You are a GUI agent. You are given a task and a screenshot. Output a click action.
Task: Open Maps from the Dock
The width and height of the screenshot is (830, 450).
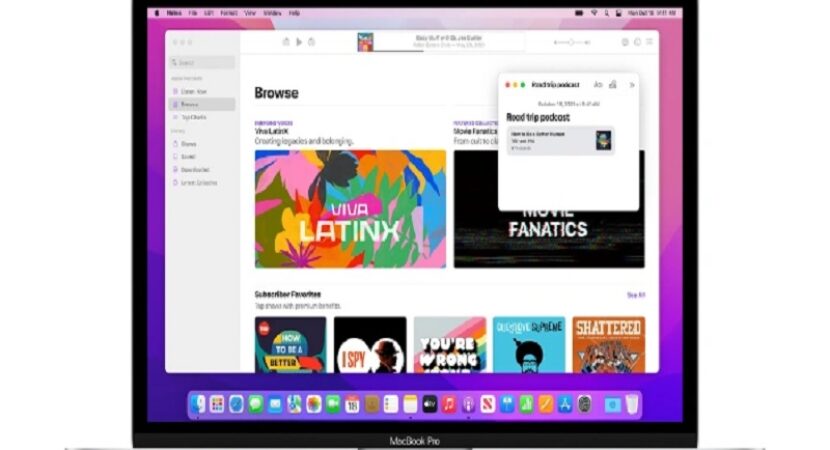(294, 404)
